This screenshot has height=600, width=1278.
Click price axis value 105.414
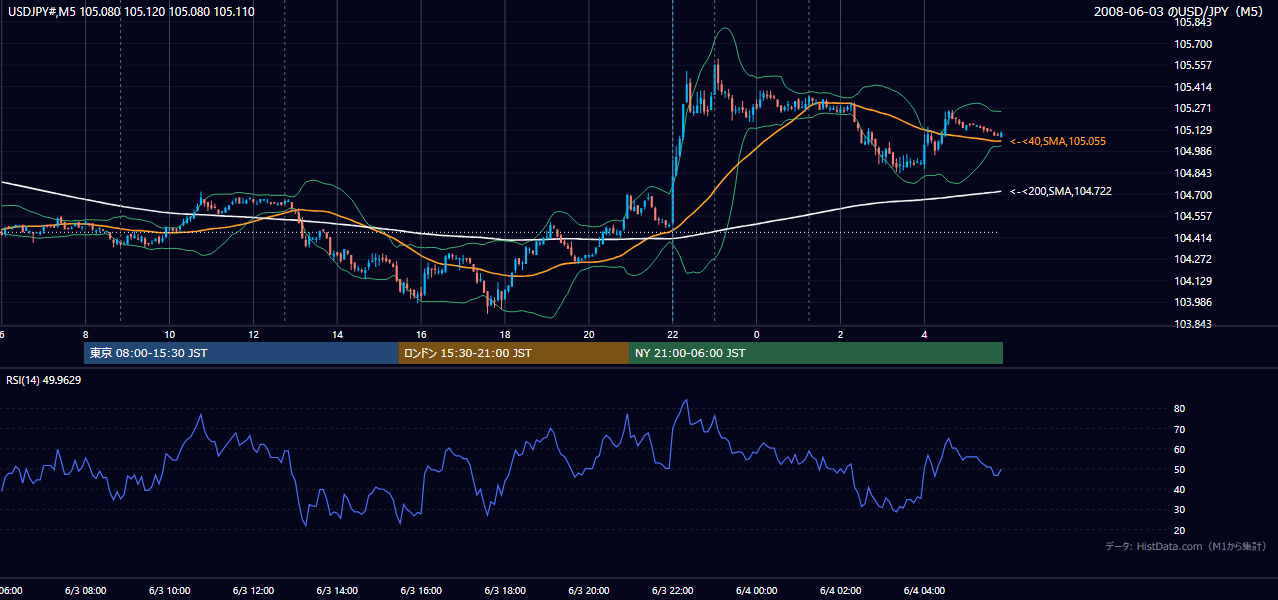click(x=1192, y=87)
